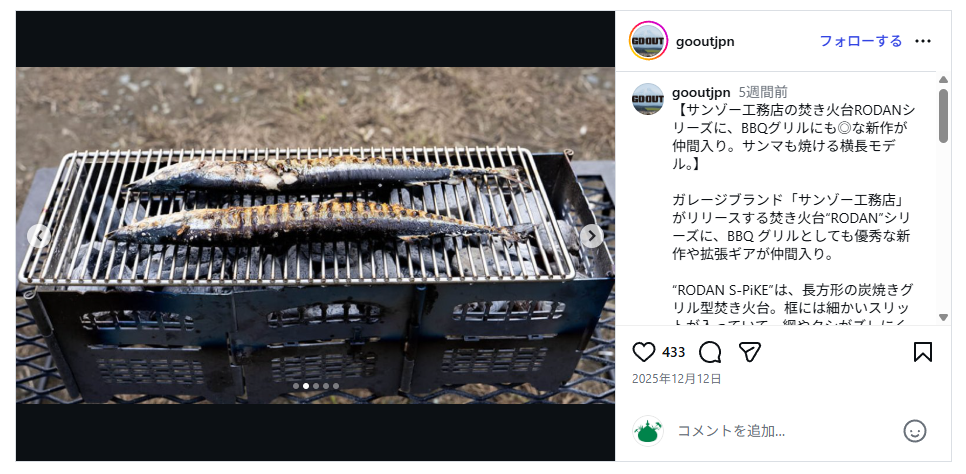
Task: Click gooutjpn profile avatar in post header
Action: click(x=648, y=41)
